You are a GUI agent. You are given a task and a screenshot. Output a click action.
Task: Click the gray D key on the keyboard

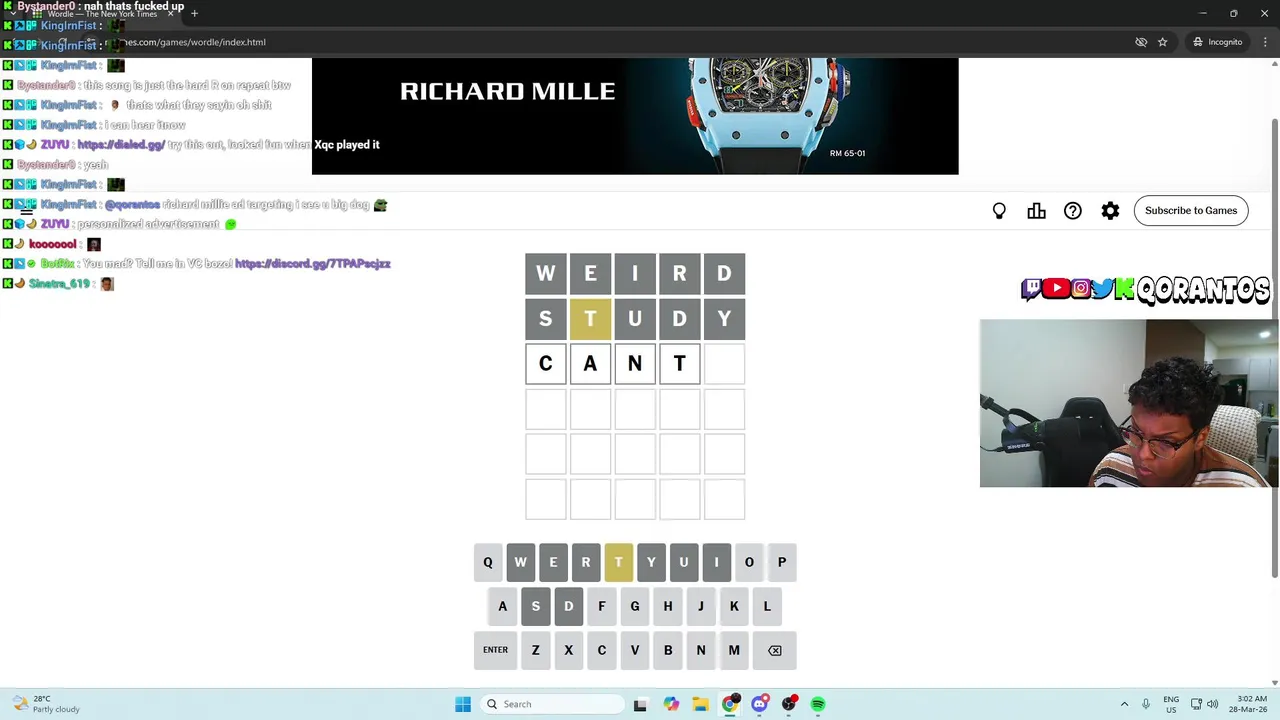[x=568, y=606]
